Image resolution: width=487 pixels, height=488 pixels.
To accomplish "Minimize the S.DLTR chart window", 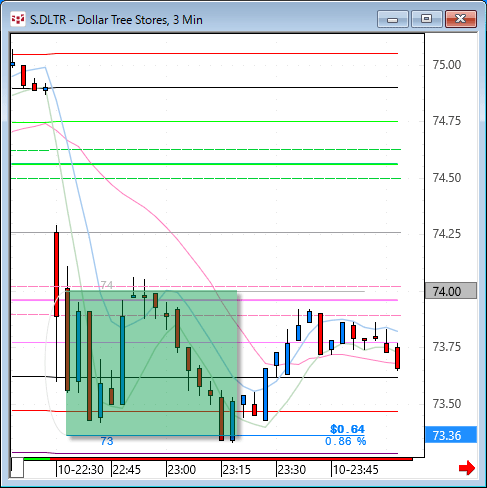I will [393, 19].
